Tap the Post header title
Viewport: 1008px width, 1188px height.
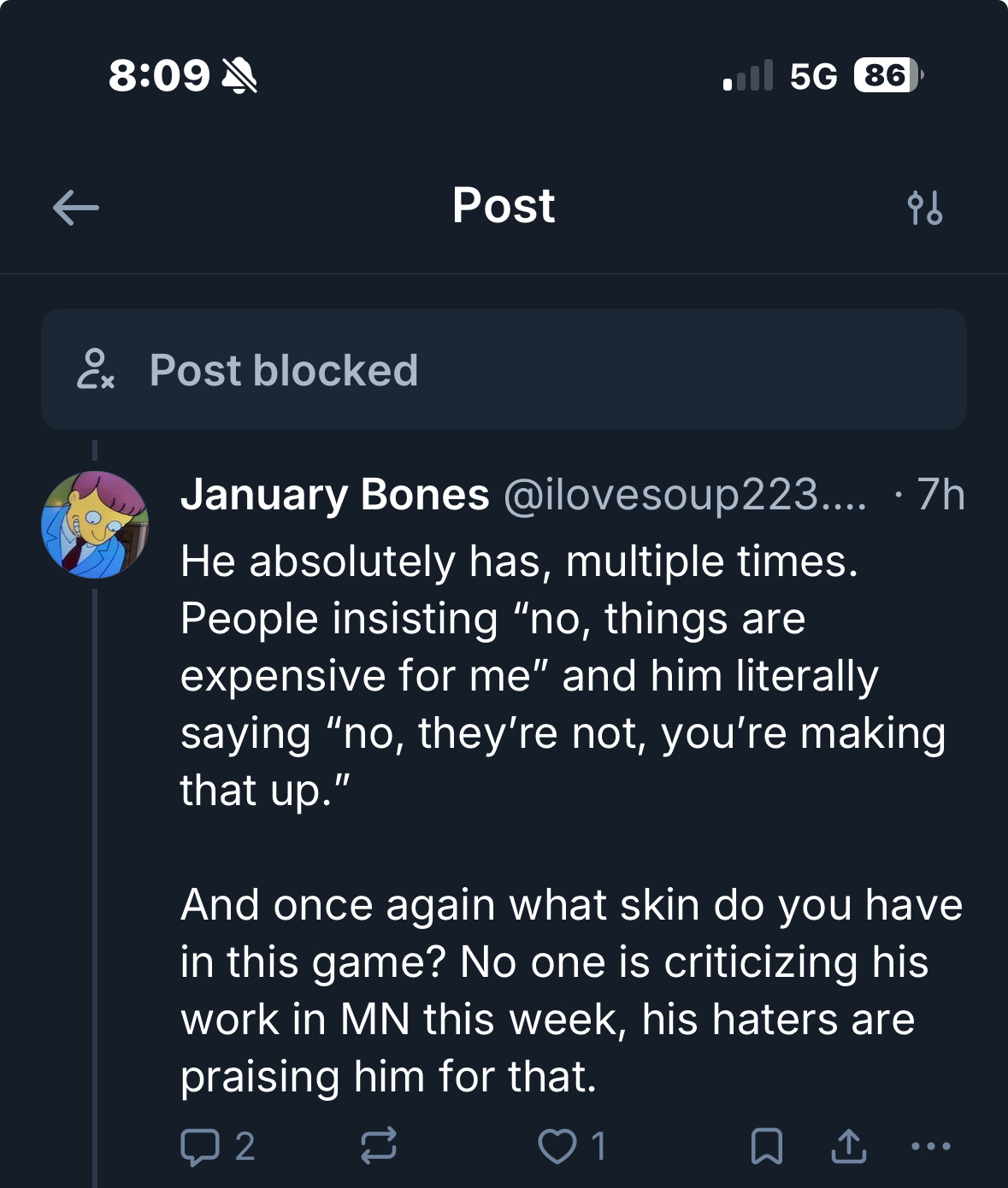[504, 206]
